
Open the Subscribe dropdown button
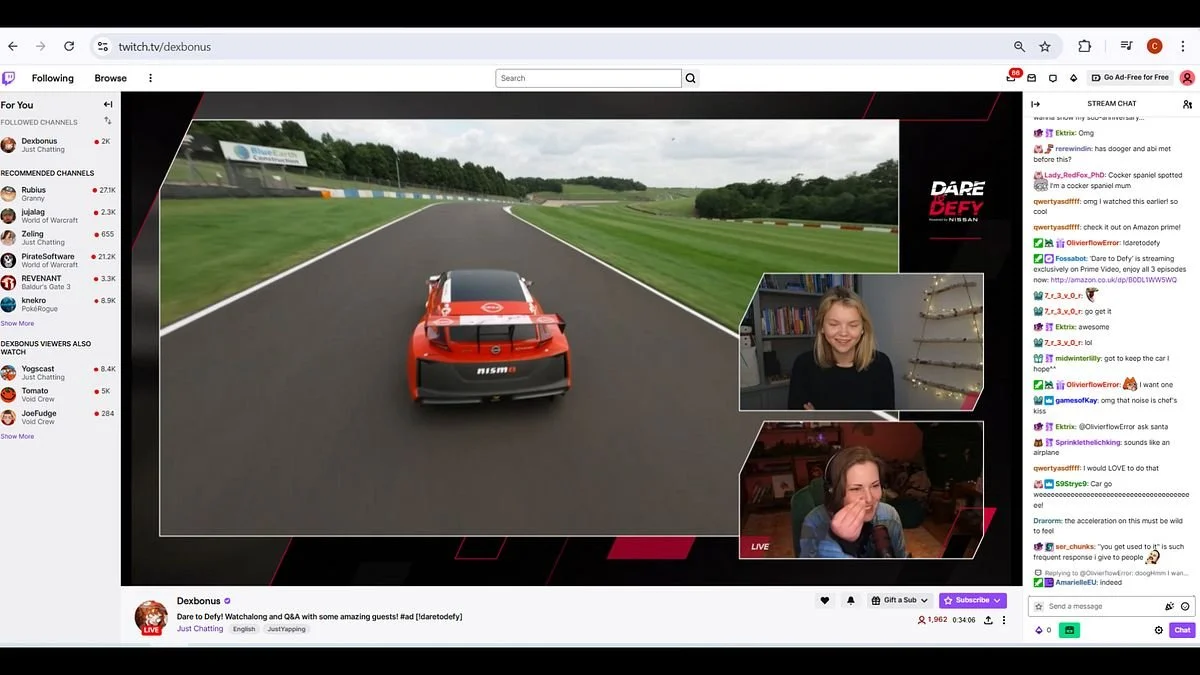coord(973,600)
